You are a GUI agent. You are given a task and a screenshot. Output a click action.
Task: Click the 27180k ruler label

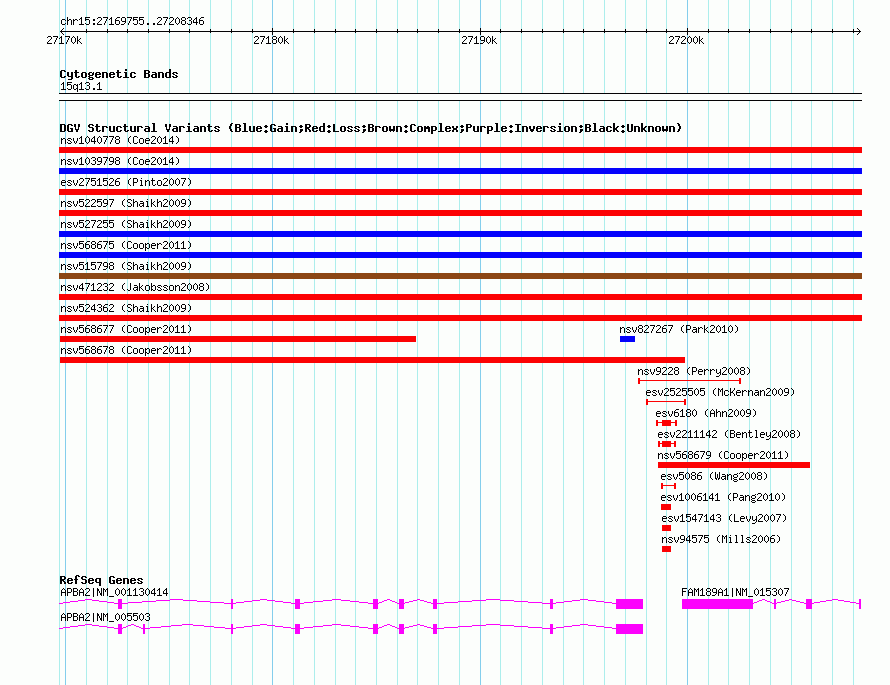(271, 40)
